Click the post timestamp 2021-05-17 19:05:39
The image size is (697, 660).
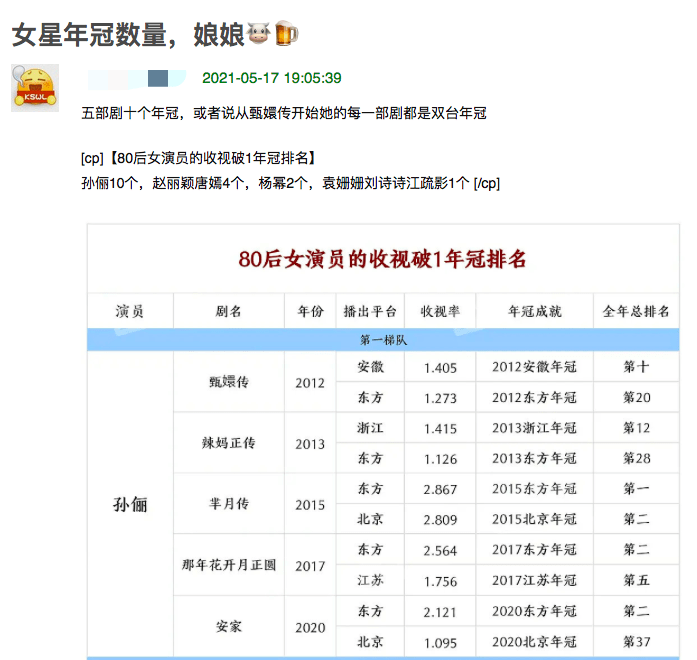click(x=272, y=78)
